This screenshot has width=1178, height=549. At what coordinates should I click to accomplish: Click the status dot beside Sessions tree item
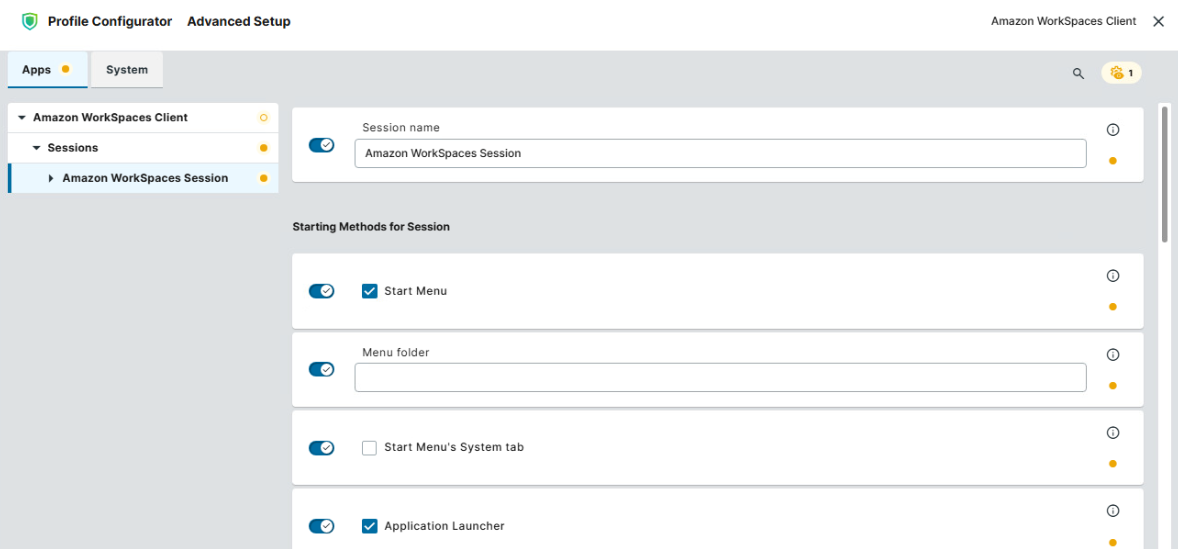pos(263,148)
